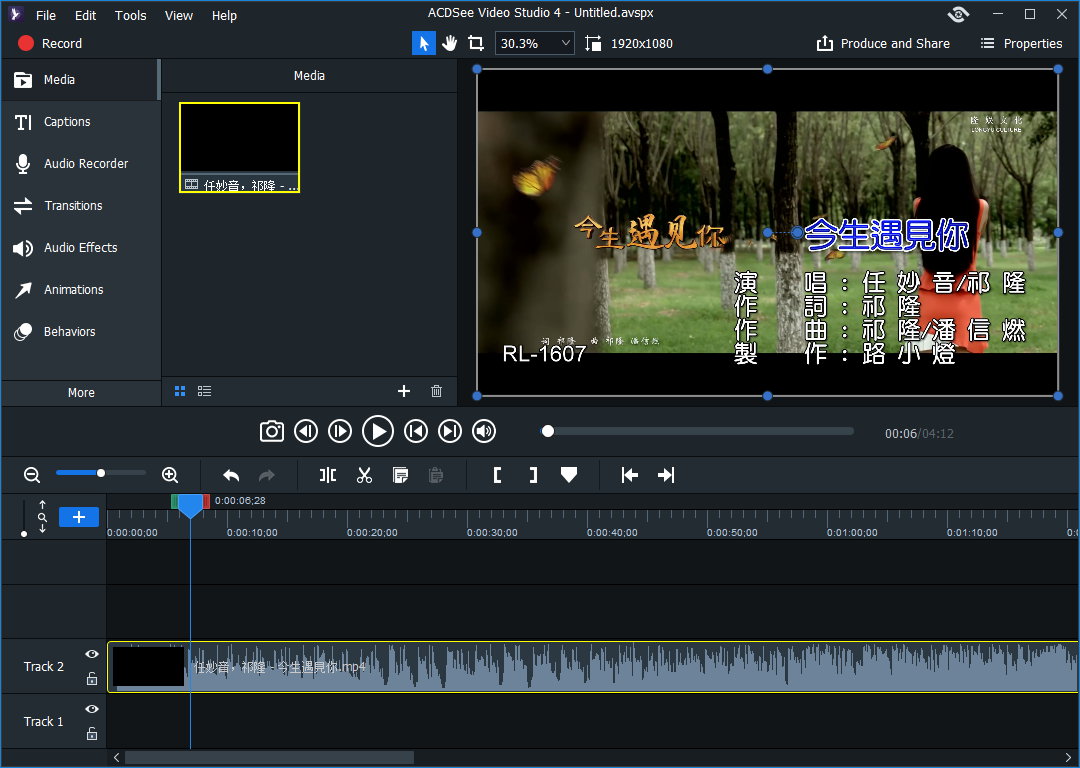The width and height of the screenshot is (1080, 768).
Task: Select the mp4 clip on Track 2
Action: (593, 667)
